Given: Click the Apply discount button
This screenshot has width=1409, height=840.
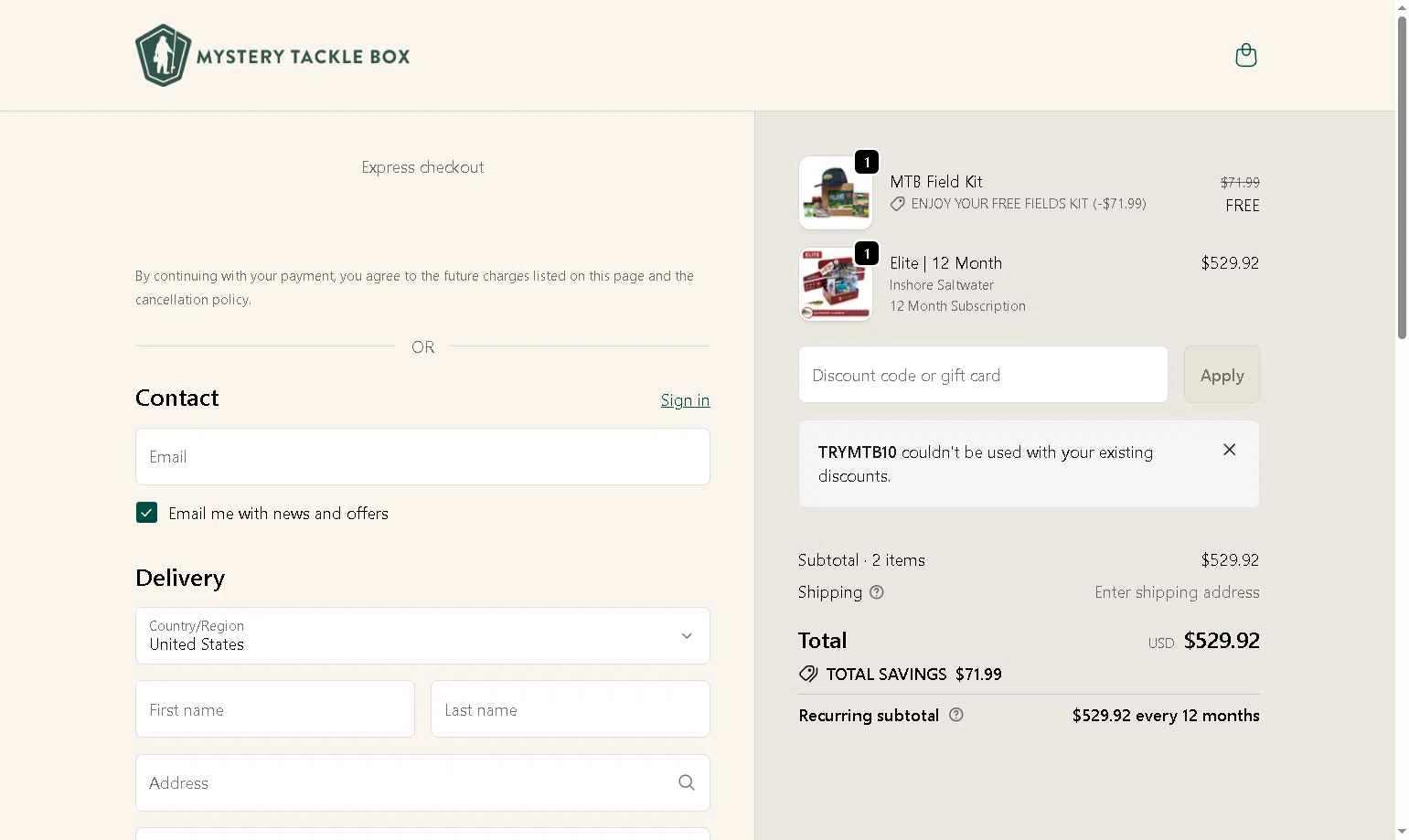Looking at the screenshot, I should [1222, 375].
